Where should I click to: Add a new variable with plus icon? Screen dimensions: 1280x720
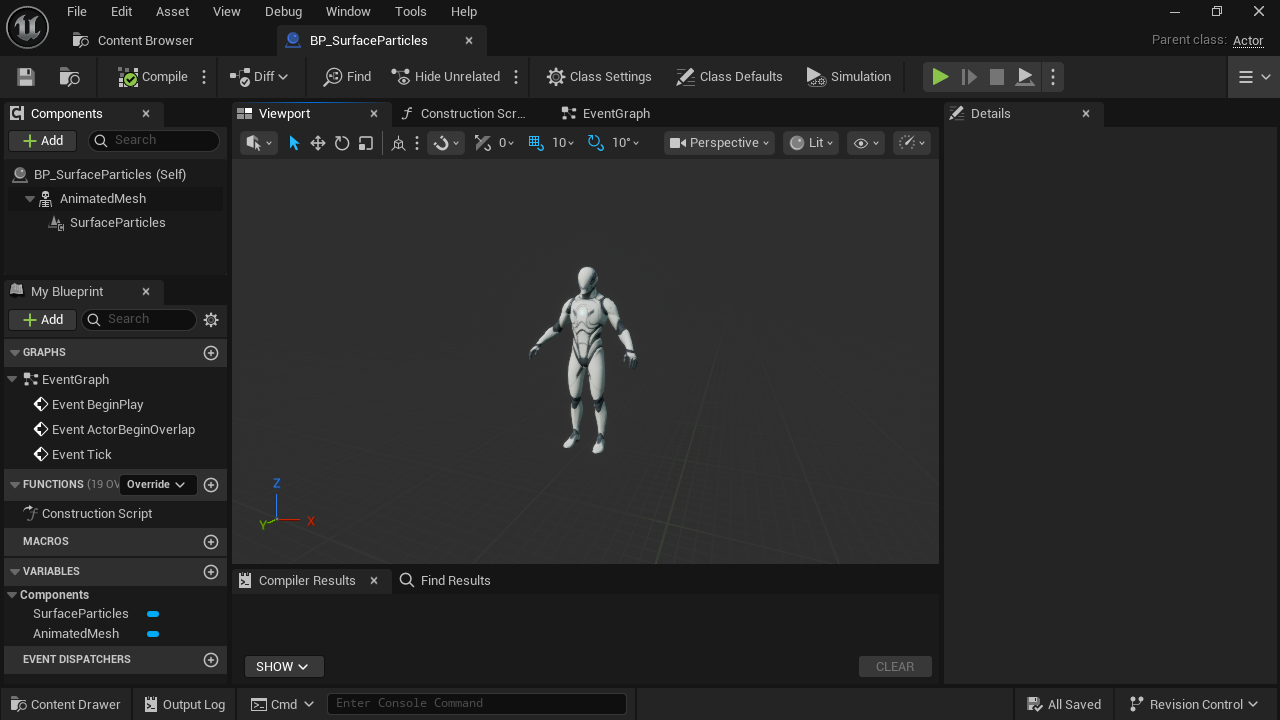point(211,572)
